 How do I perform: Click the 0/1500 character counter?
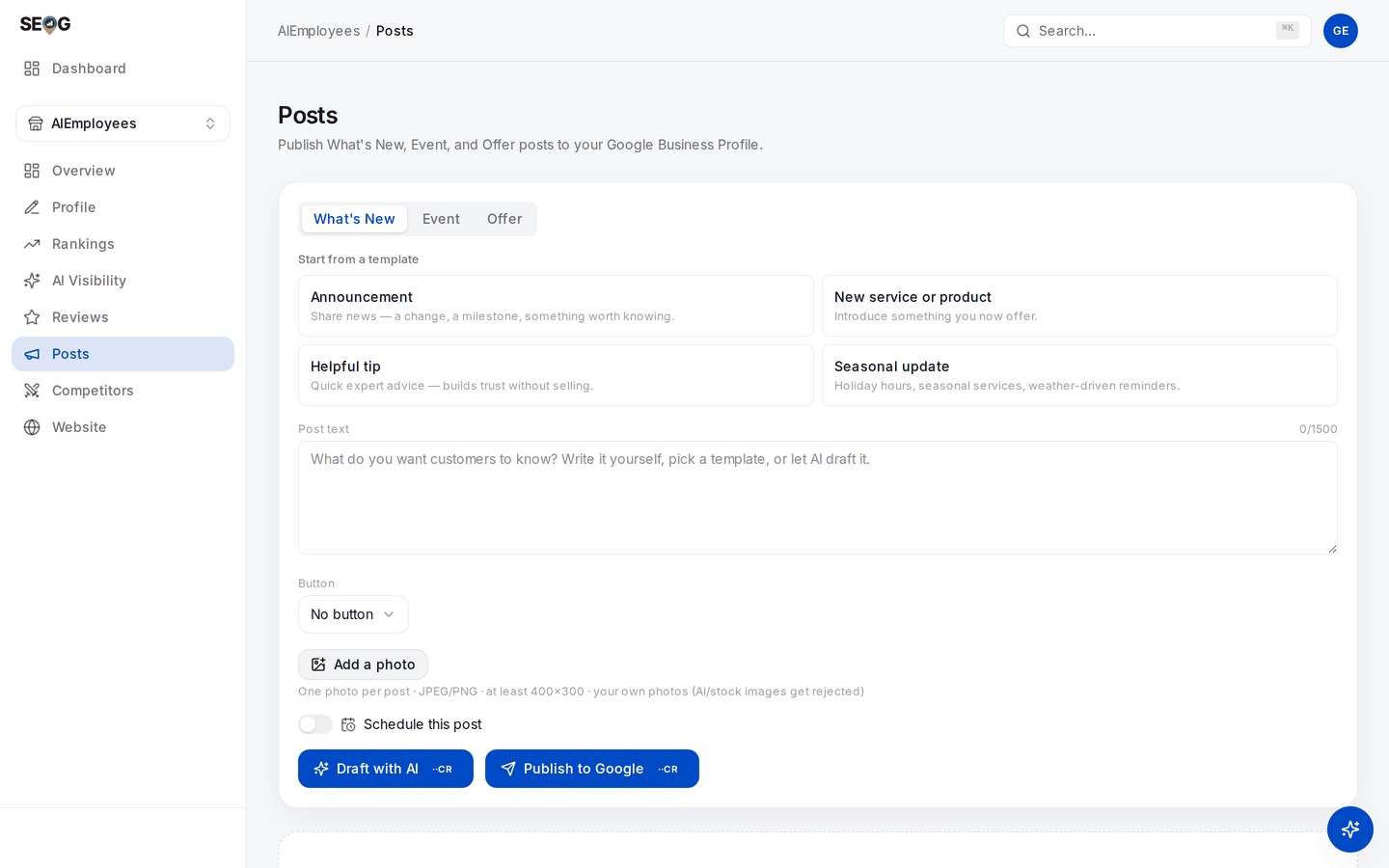(x=1318, y=429)
